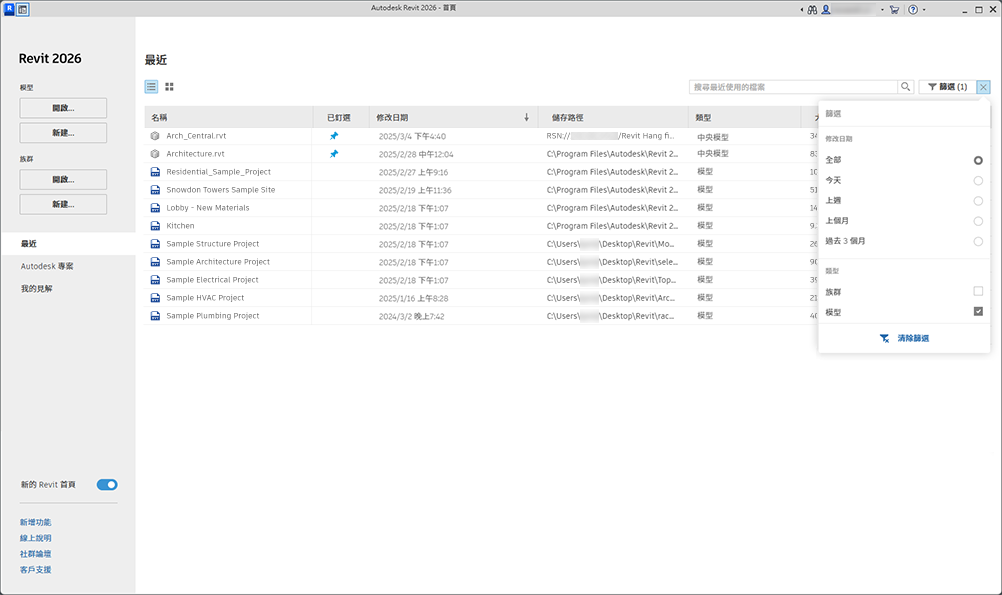Image resolution: width=1002 pixels, height=595 pixels.
Task: Select 過去 3 個月 radio button
Action: 978,242
